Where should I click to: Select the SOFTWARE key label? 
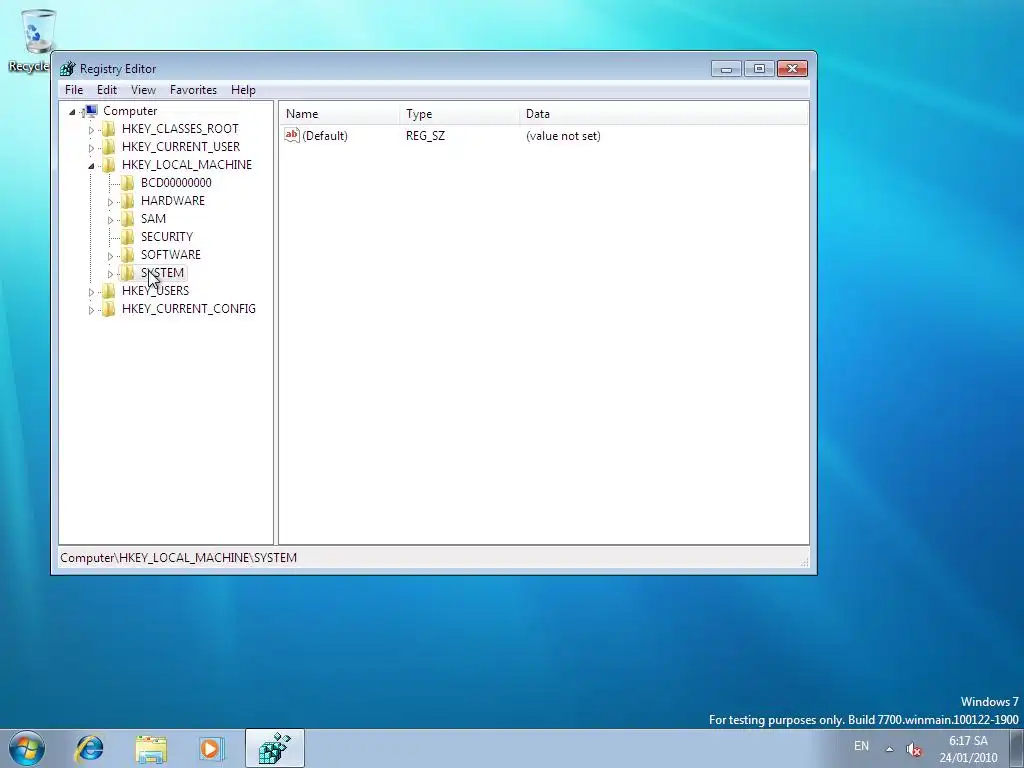coord(171,255)
